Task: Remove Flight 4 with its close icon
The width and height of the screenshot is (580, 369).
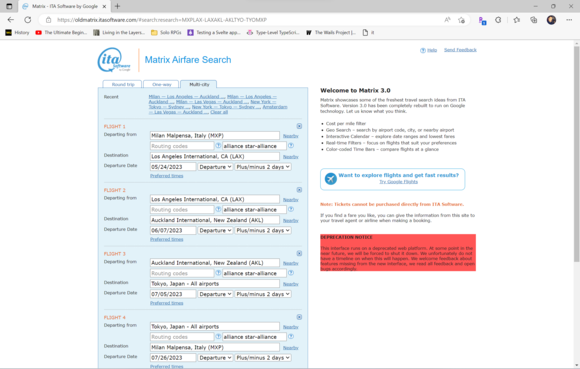Action: pos(299,317)
